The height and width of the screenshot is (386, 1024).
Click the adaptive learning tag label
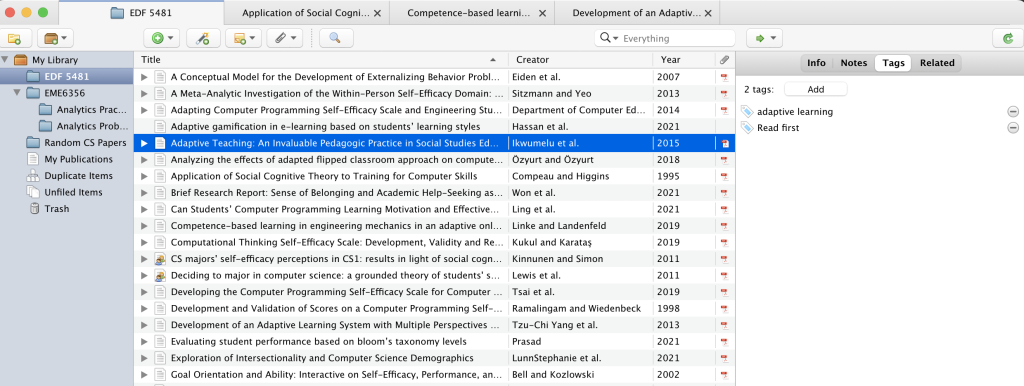(795, 112)
